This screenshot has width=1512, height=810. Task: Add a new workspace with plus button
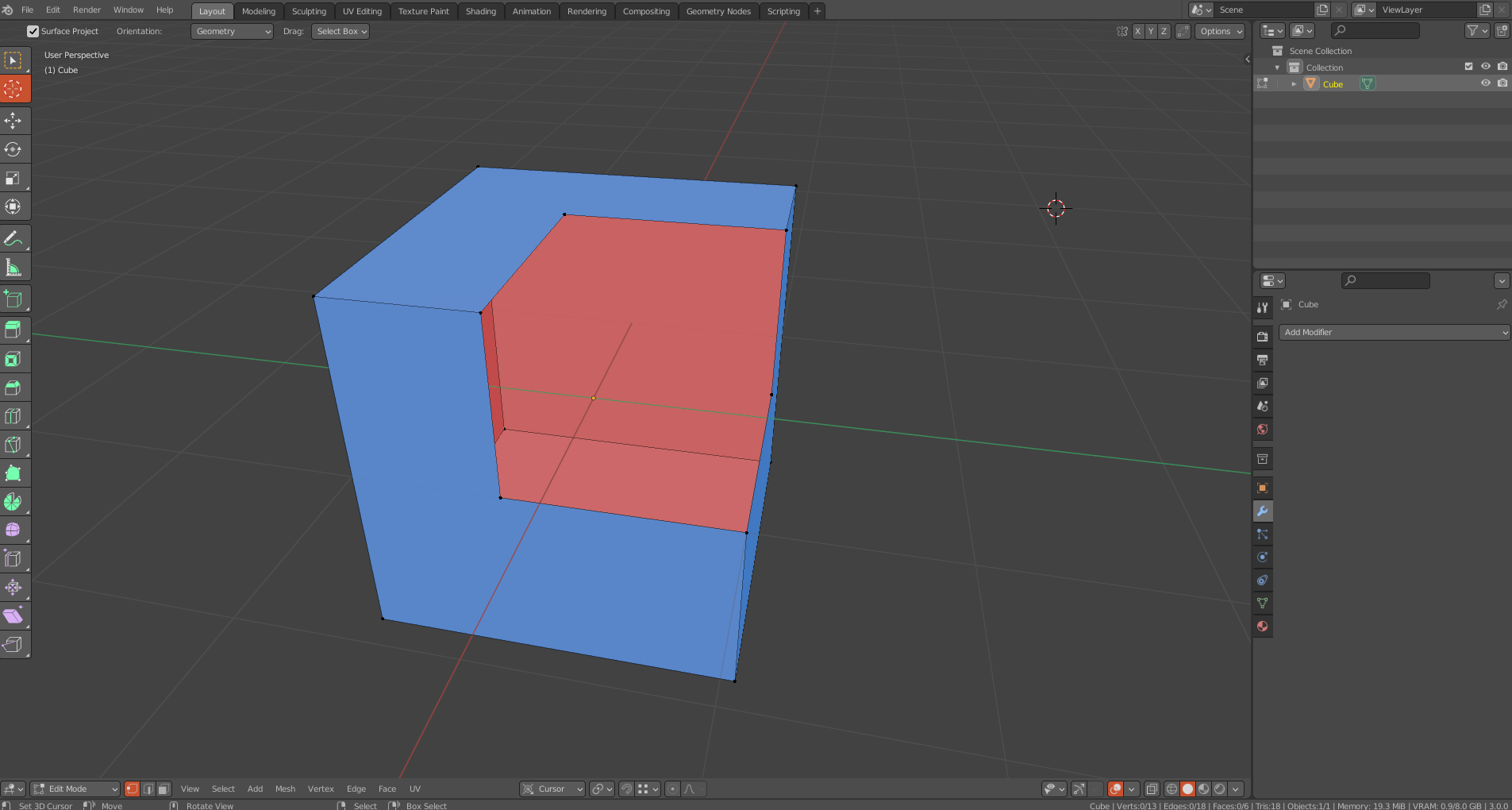click(x=817, y=11)
